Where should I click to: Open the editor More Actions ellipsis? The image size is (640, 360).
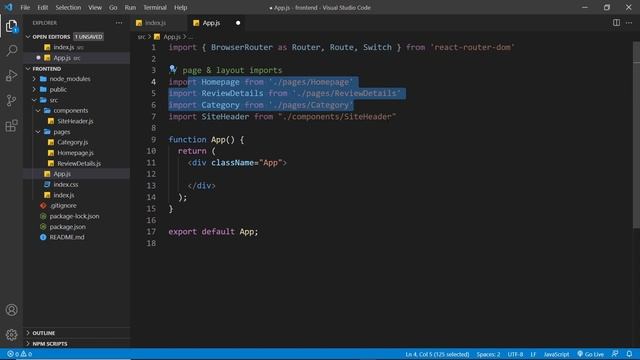(629, 23)
